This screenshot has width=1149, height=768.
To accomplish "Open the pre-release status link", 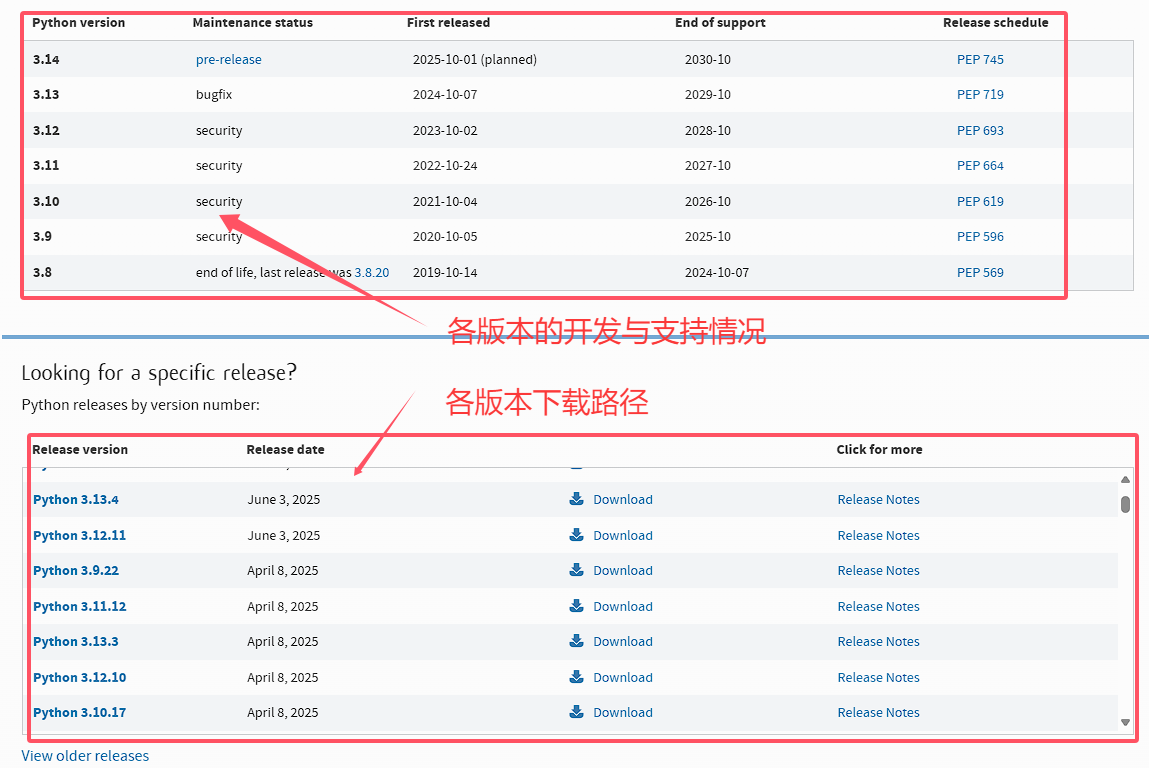I will click(x=228, y=60).
